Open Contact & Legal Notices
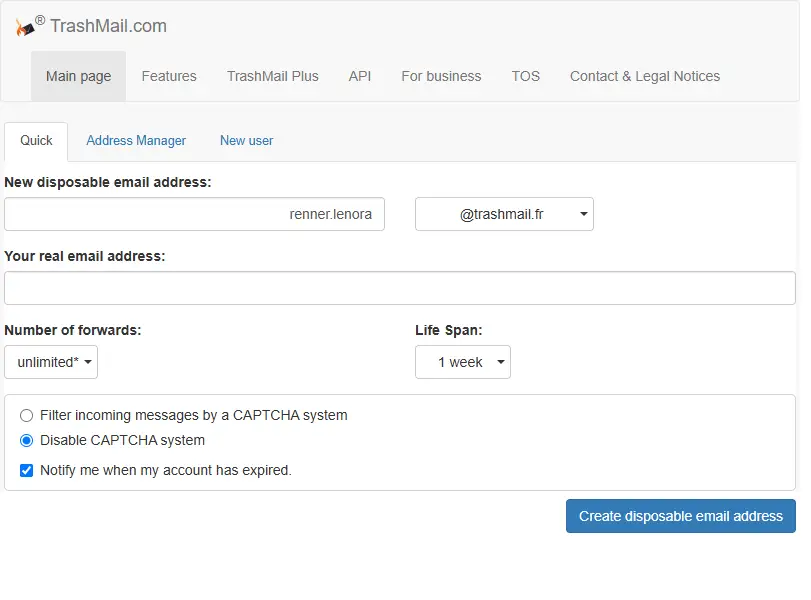811x600 pixels. (x=644, y=76)
